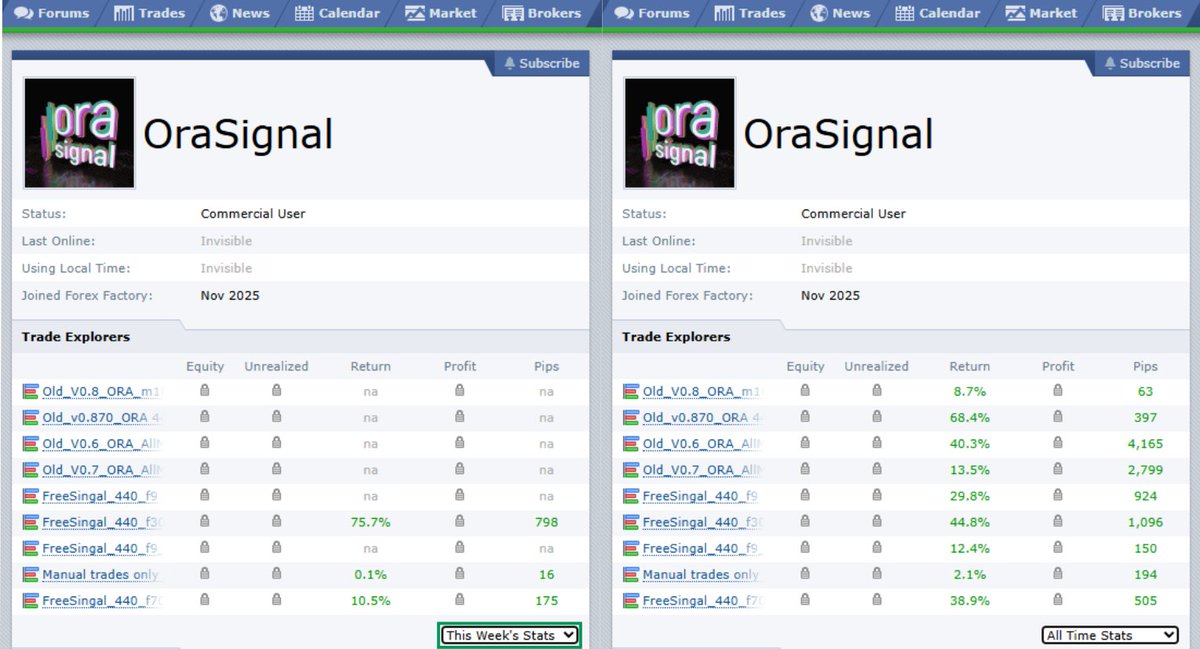This screenshot has height=649, width=1200.
Task: Click Unrealized lock icon in the 2.1% return row
Action: (x=877, y=573)
